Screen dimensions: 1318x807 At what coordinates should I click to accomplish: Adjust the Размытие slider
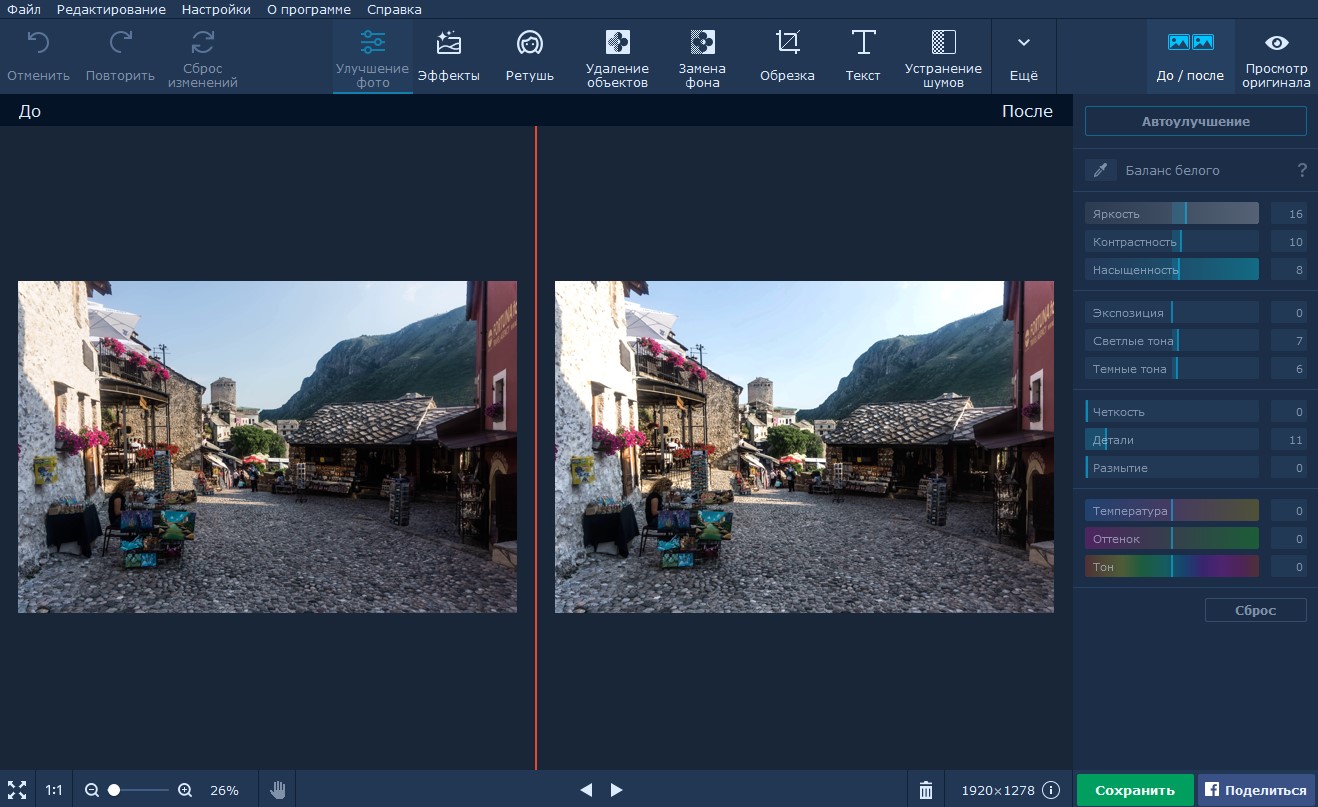pos(1172,467)
